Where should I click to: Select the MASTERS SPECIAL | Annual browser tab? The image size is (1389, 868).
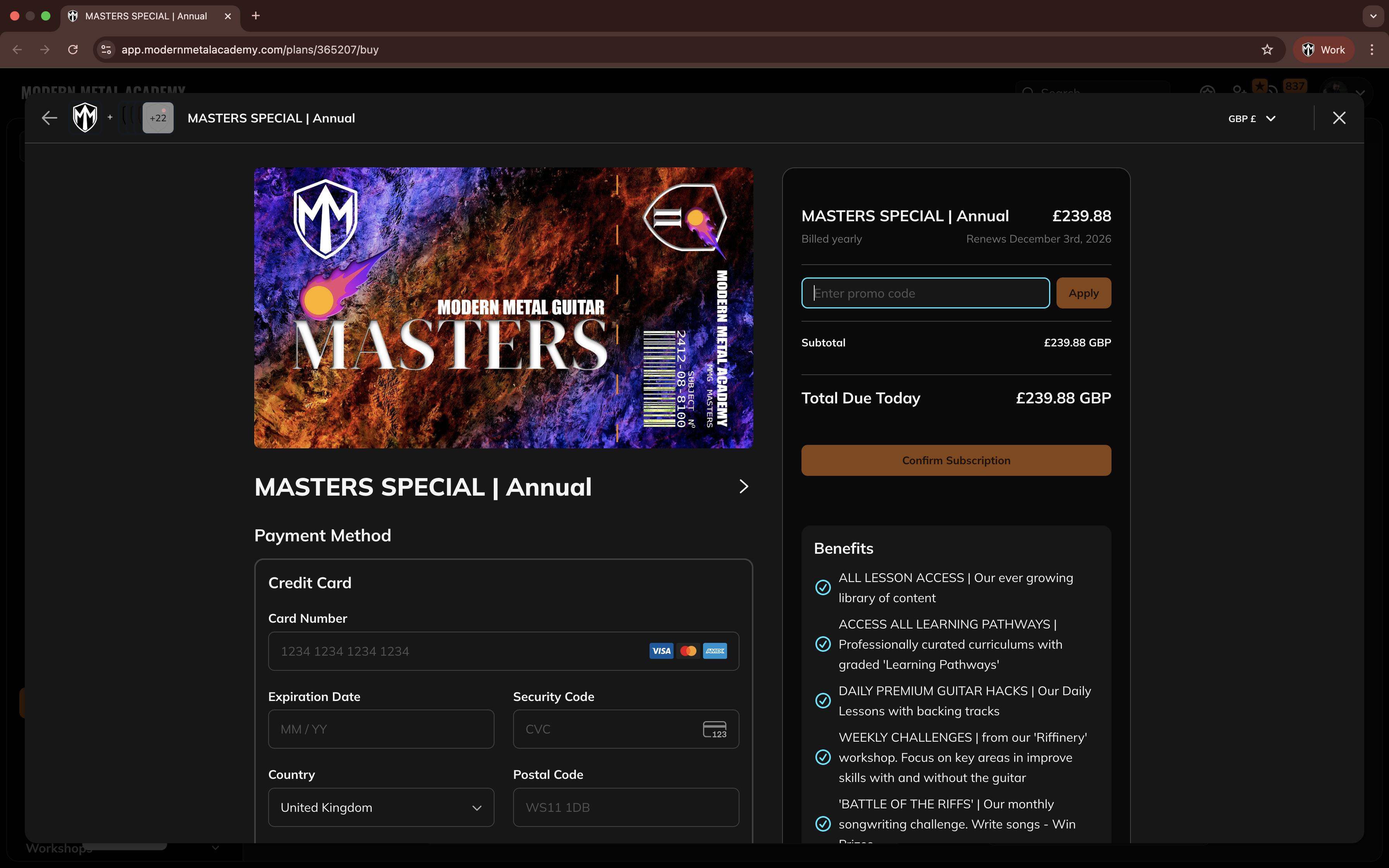(x=146, y=16)
